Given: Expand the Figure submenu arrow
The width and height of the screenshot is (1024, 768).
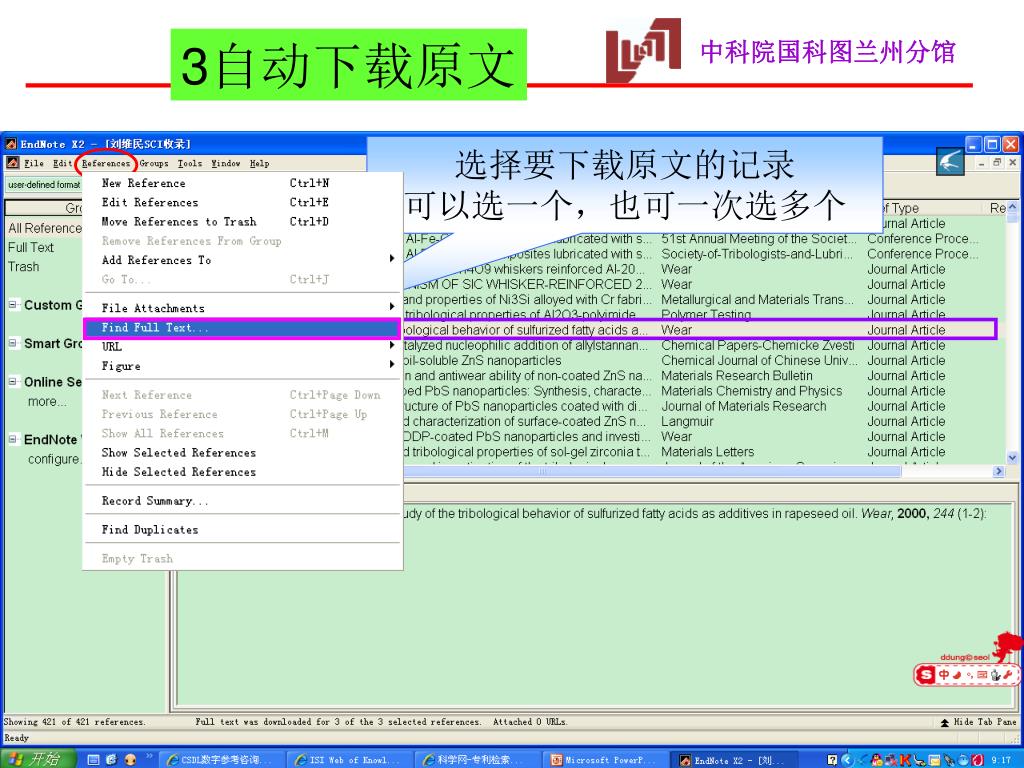Looking at the screenshot, I should 392,364.
